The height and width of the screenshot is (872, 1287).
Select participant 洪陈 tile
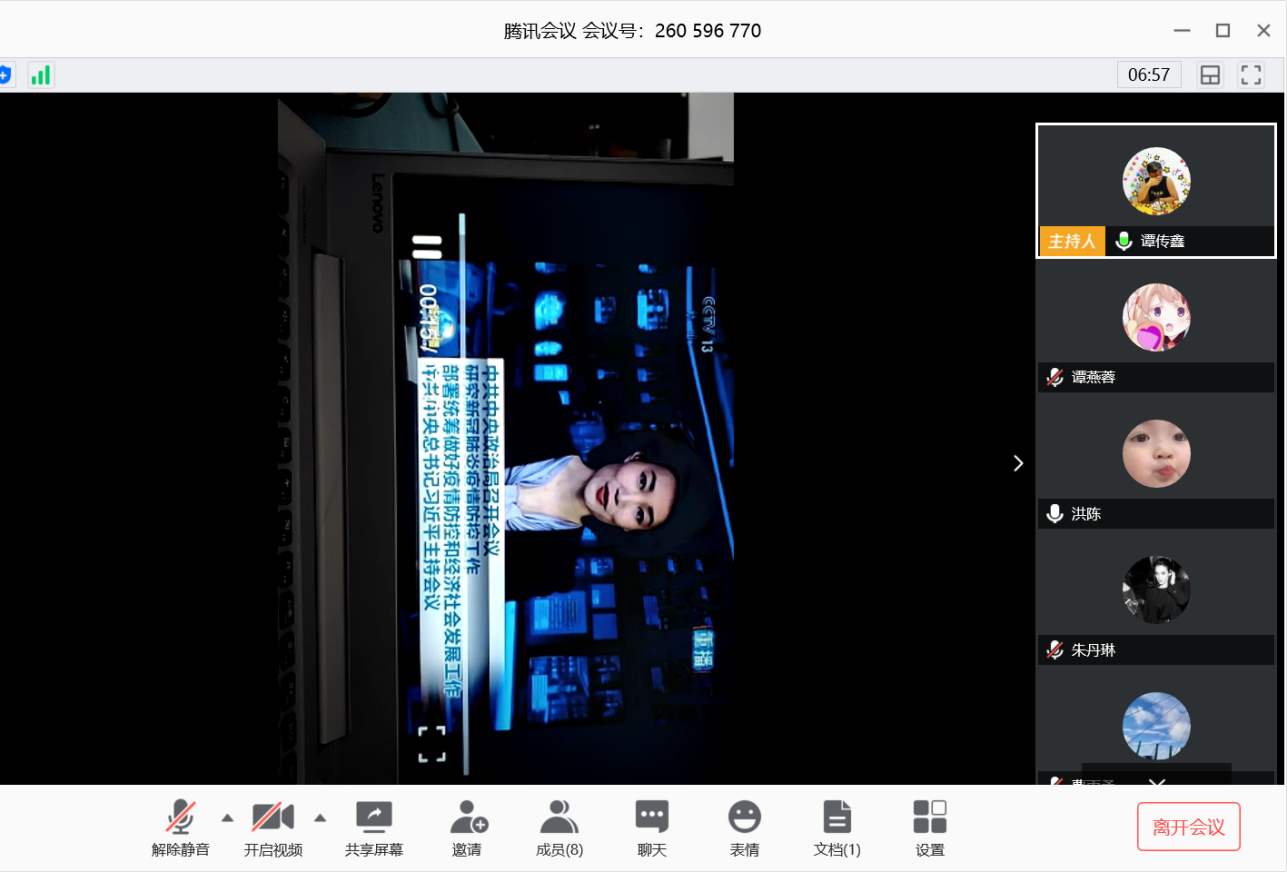(1156, 463)
